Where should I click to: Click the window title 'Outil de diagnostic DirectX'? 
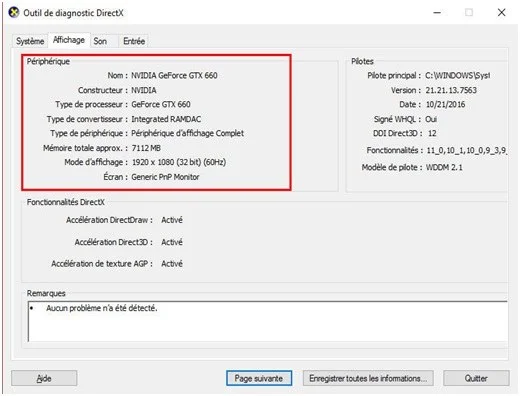[x=73, y=13]
